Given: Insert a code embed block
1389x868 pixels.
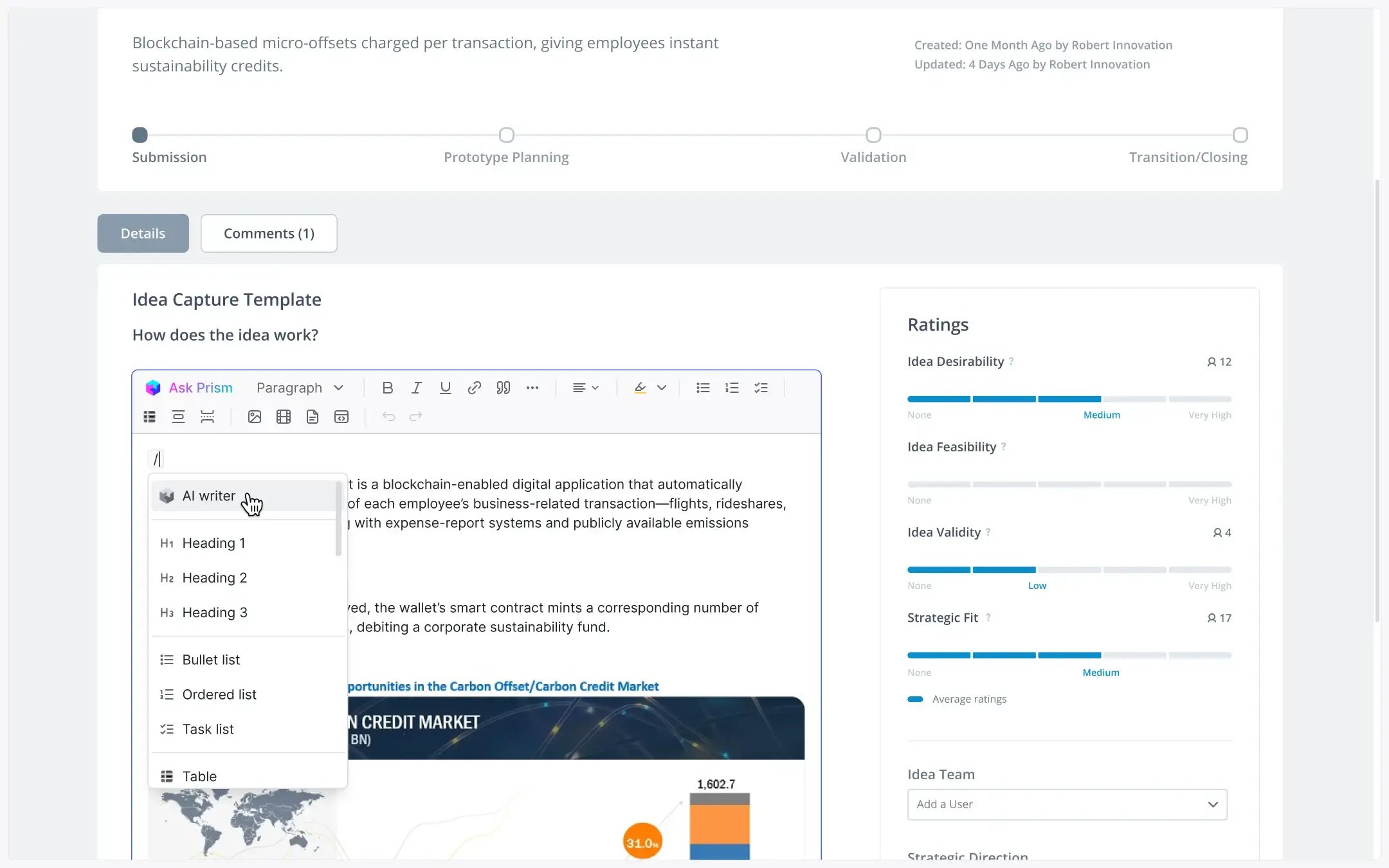Looking at the screenshot, I should pos(341,416).
